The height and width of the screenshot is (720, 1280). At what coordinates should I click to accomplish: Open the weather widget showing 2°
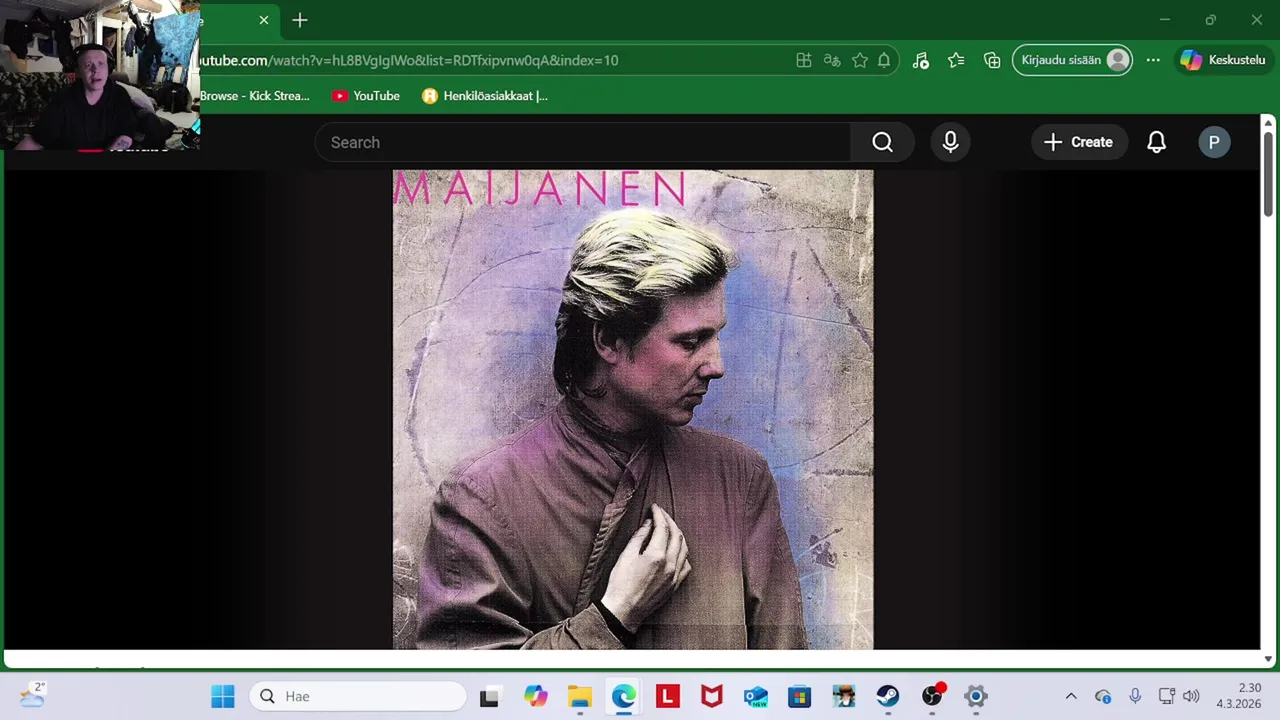[32, 695]
